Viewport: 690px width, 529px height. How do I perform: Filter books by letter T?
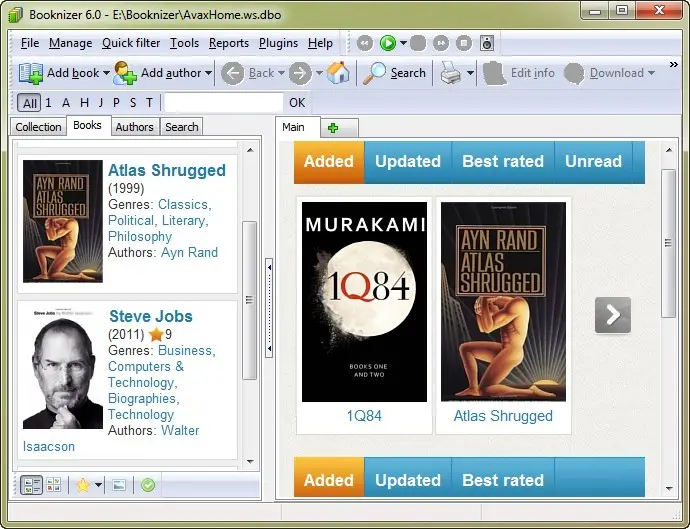coord(149,103)
